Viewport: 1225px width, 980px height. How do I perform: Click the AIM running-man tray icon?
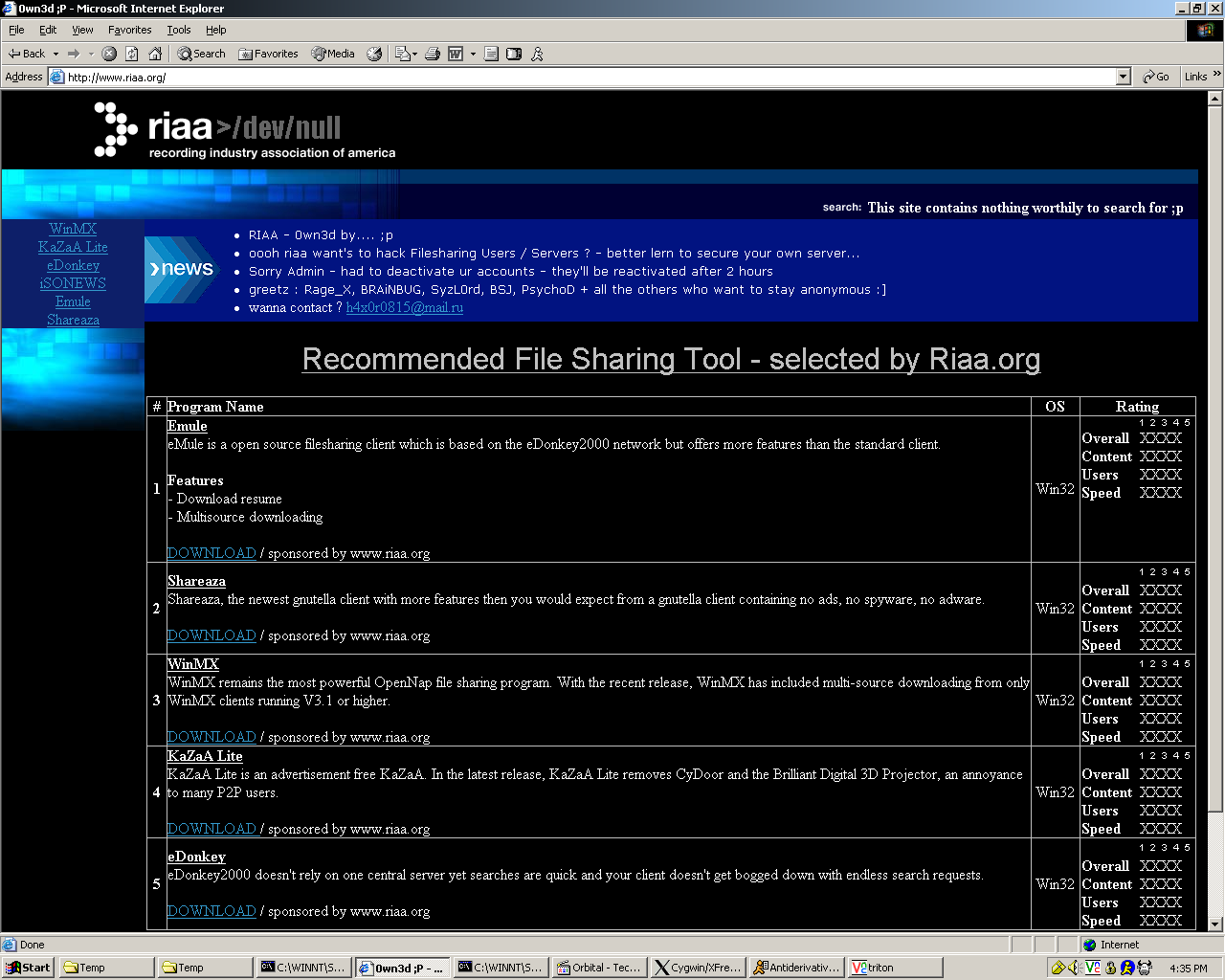pyautogui.click(x=1126, y=968)
